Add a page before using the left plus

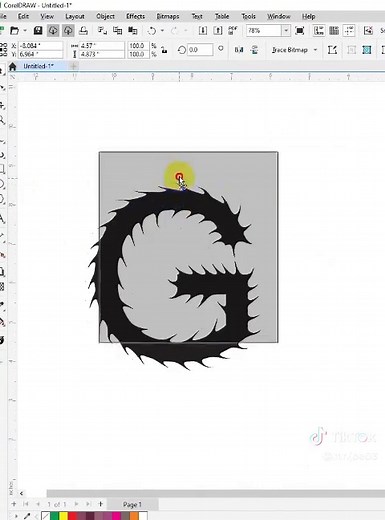pyautogui.click(x=14, y=504)
